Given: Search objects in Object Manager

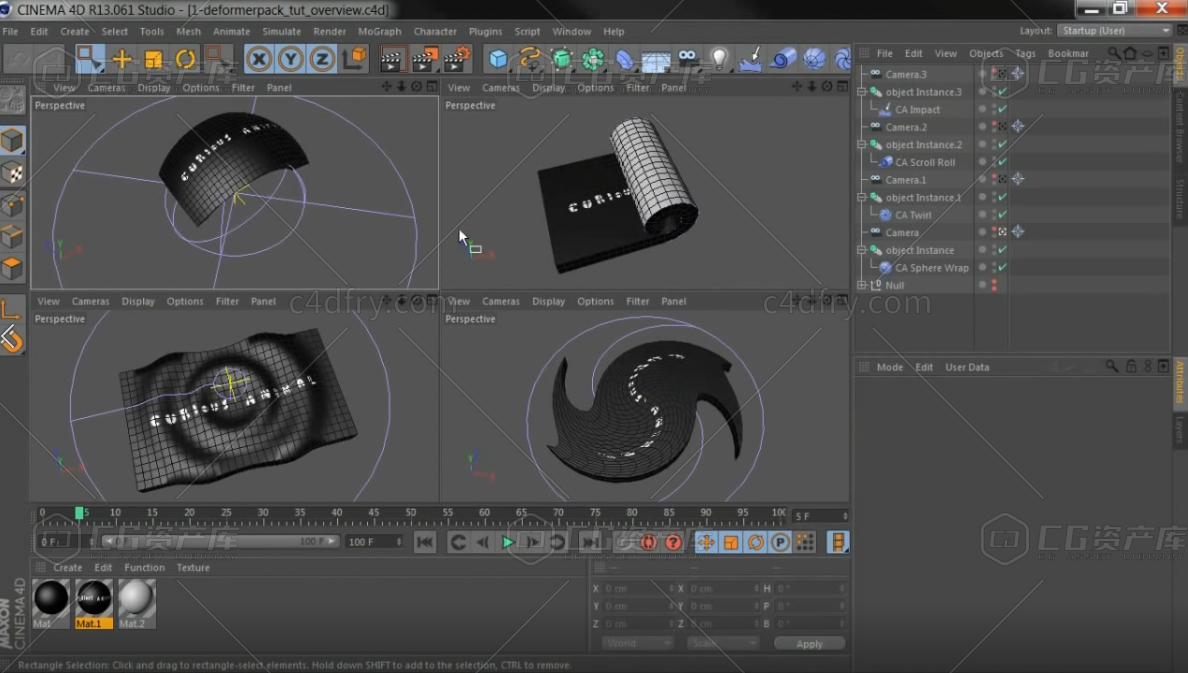Looking at the screenshot, I should [x=1113, y=53].
